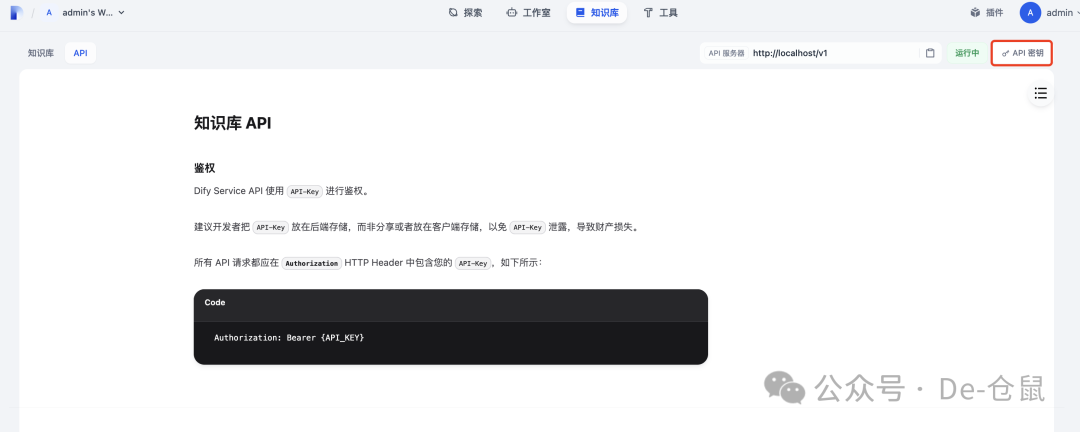
Task: Select the API sub-tab
Action: (x=81, y=52)
